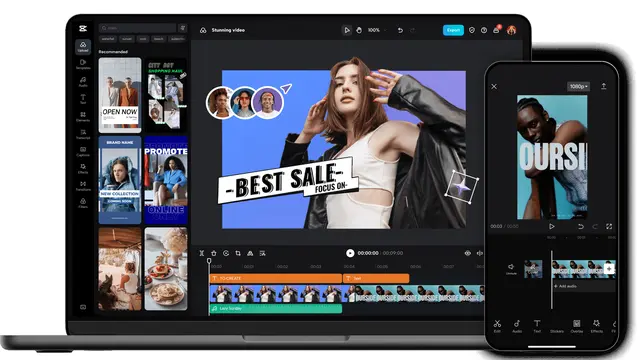Click the mirror flip tool in timeline toolbar
Image resolution: width=640 pixels, height=360 pixels.
(250, 253)
